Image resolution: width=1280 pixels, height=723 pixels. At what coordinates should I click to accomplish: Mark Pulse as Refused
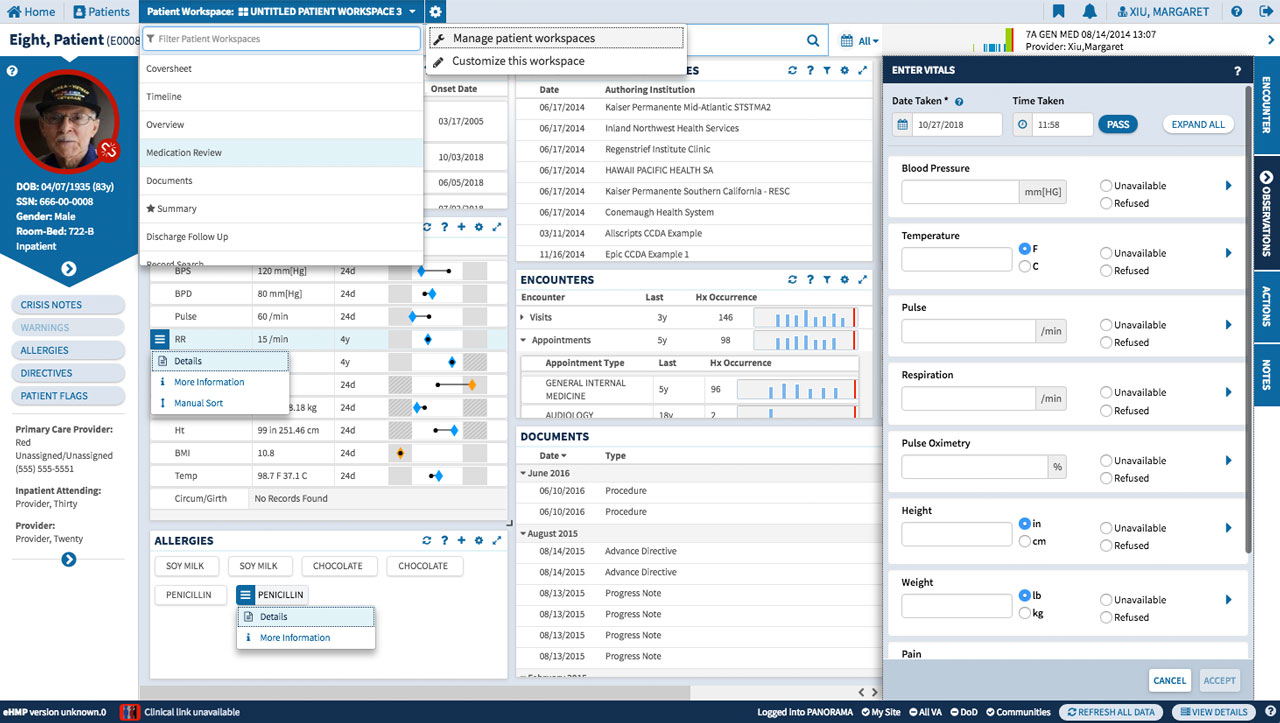pyautogui.click(x=1107, y=342)
